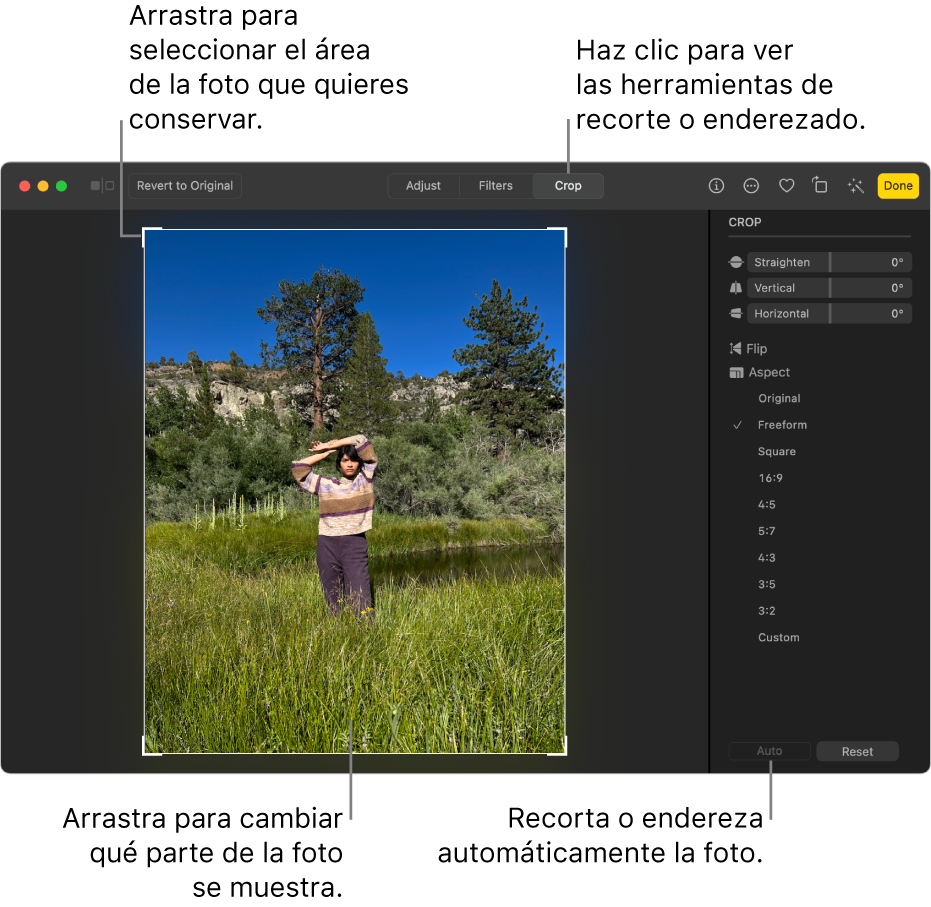Select the Custom aspect option

click(x=778, y=637)
